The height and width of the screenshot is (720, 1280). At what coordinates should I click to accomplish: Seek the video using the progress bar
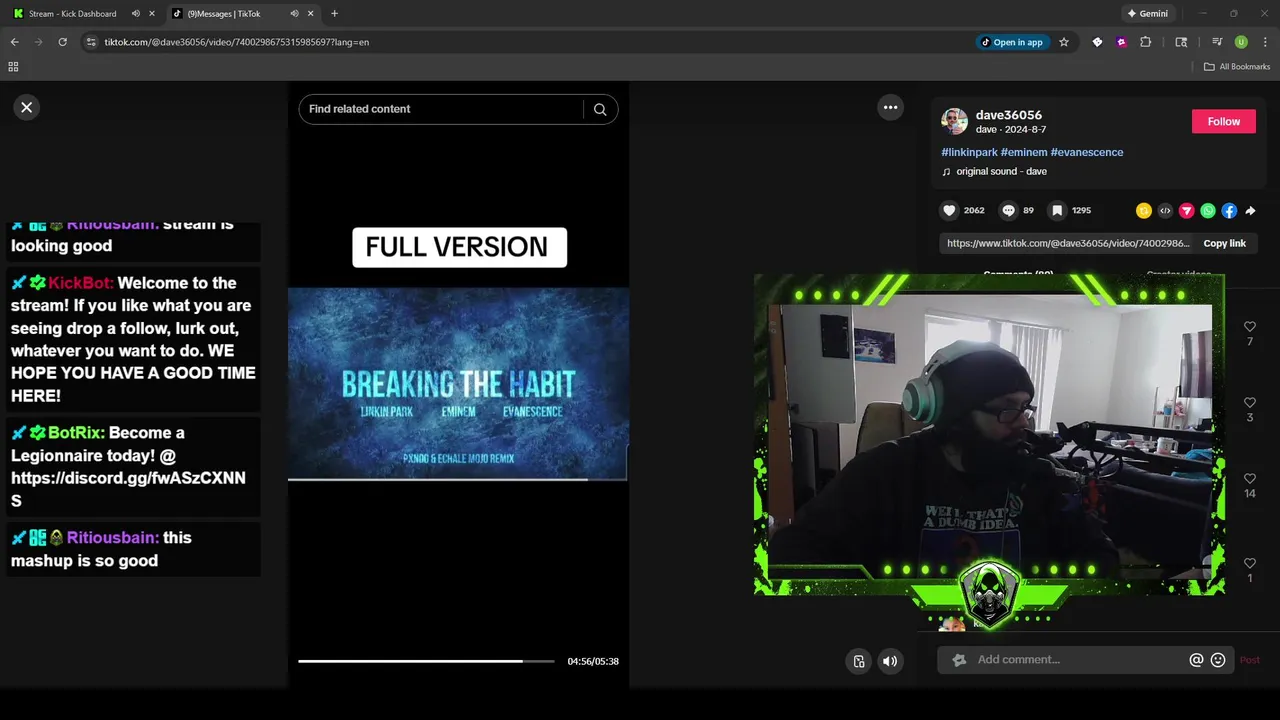[426, 661]
